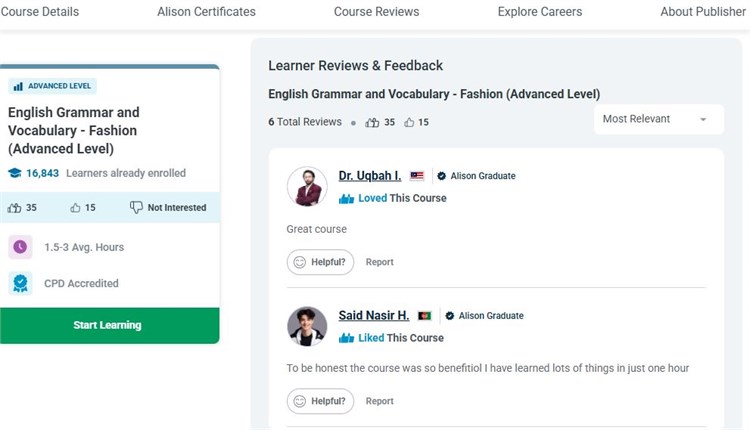Click the 1.5-3 Avg. Hours text

(84, 247)
